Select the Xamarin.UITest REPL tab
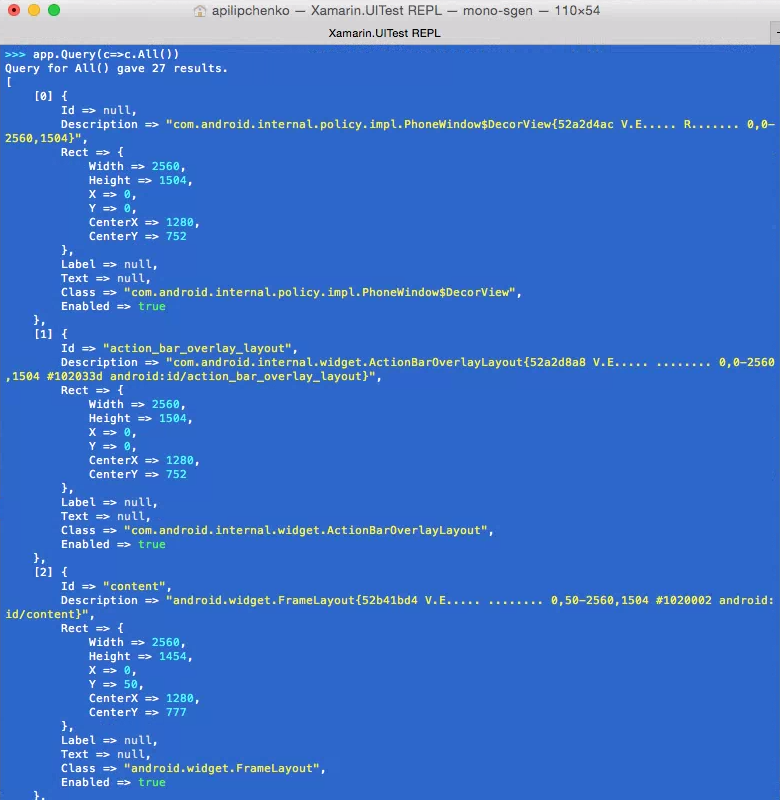 [x=384, y=33]
